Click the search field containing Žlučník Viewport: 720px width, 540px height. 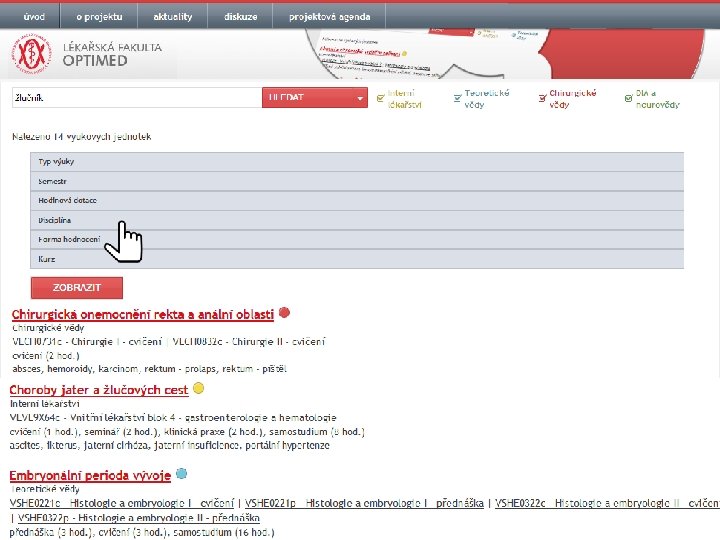coord(137,98)
